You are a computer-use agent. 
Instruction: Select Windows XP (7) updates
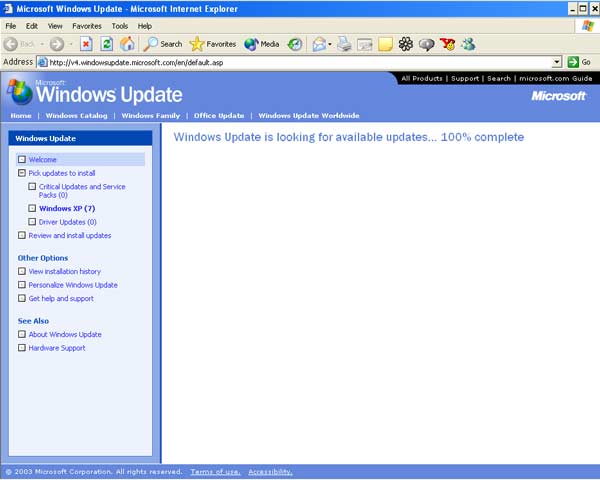click(x=67, y=208)
